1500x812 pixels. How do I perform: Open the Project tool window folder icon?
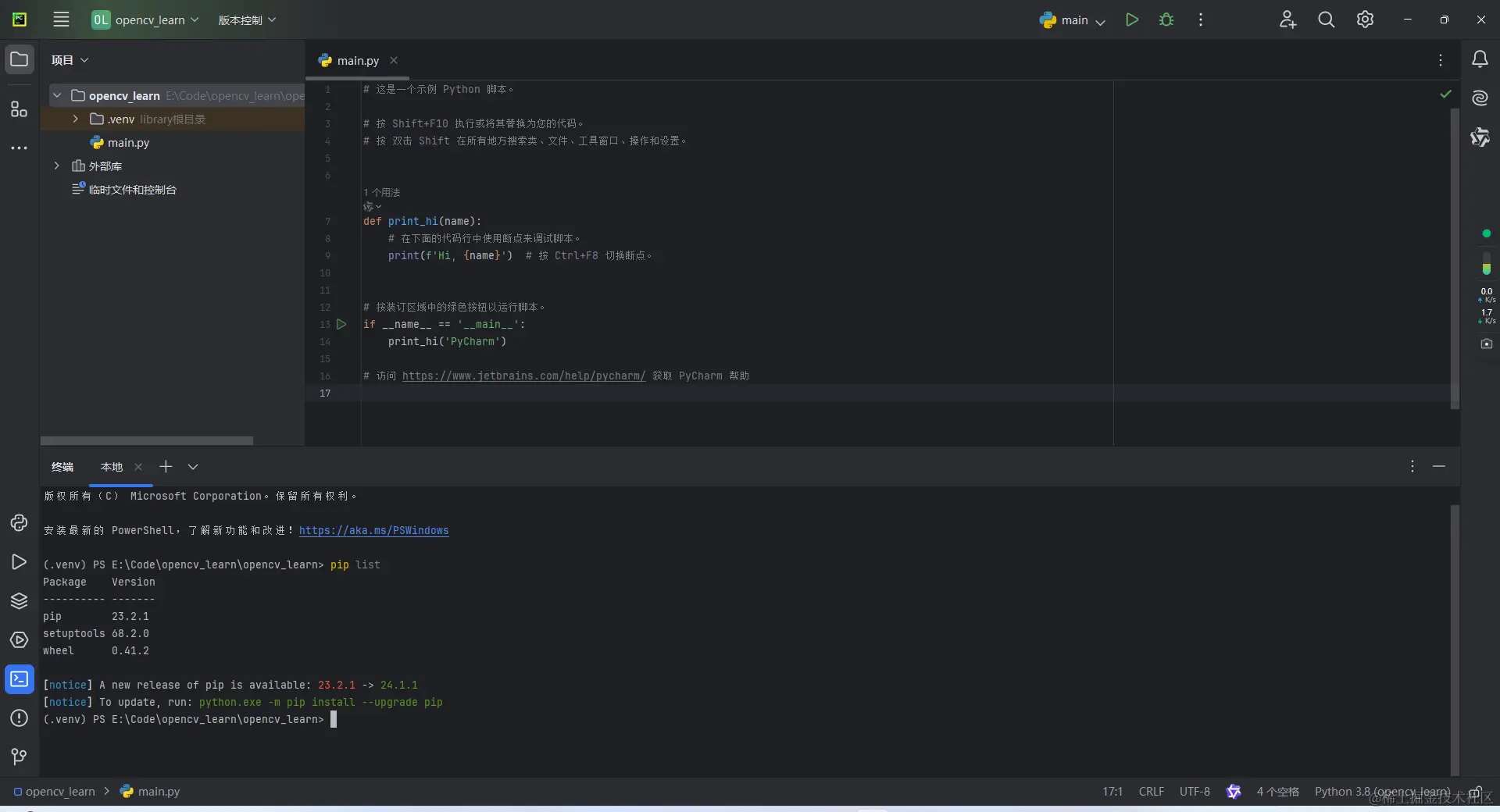point(20,59)
